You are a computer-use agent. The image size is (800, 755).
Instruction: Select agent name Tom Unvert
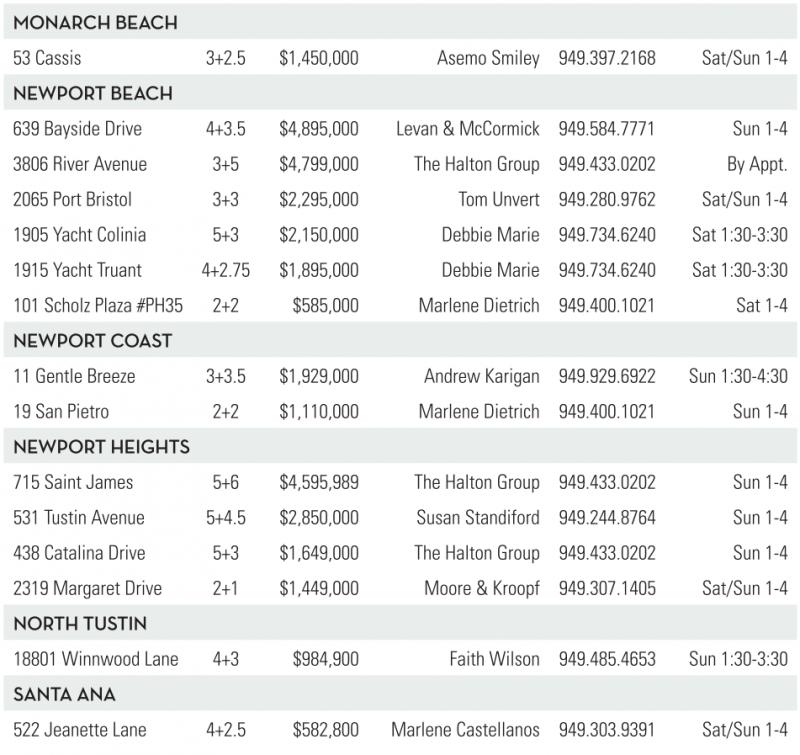coord(498,200)
